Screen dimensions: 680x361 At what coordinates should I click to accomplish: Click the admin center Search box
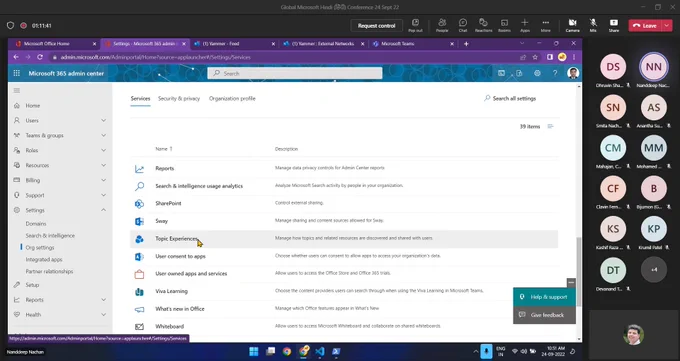[295, 73]
